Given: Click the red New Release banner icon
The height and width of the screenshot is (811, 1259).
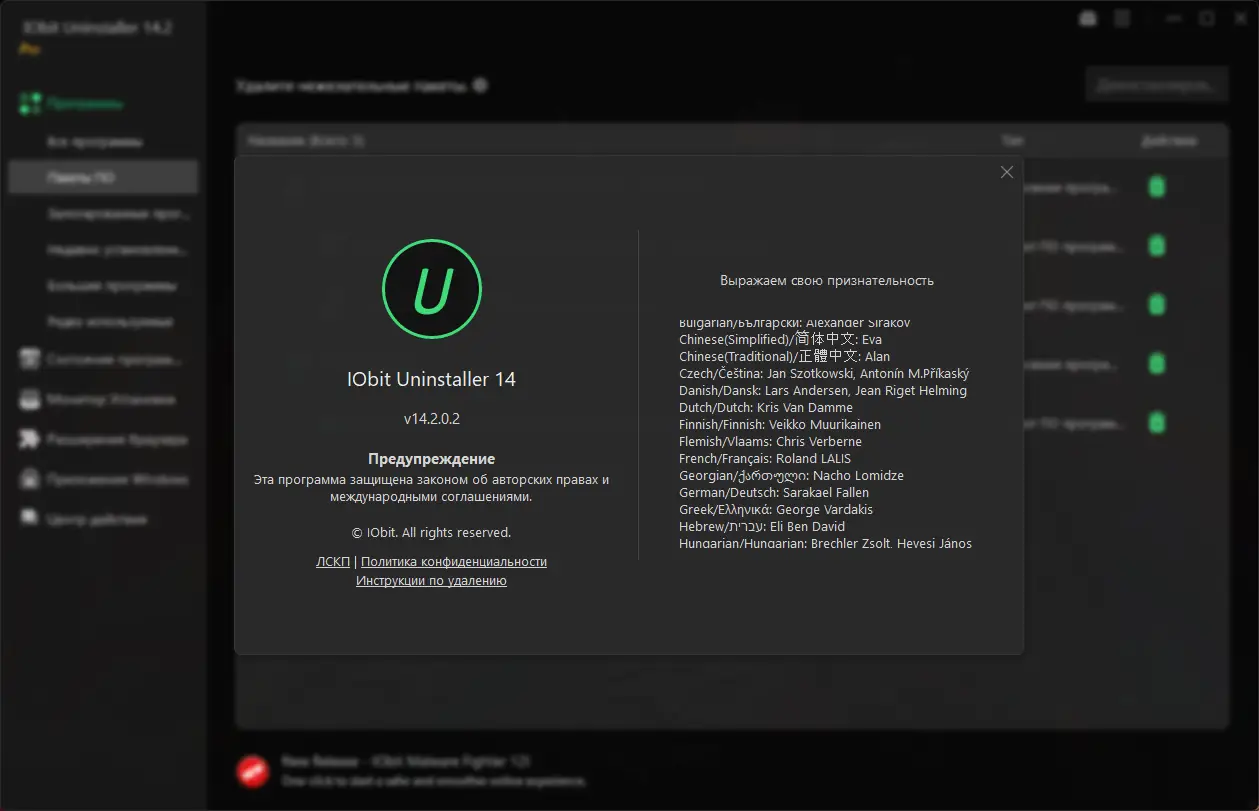Looking at the screenshot, I should point(253,770).
